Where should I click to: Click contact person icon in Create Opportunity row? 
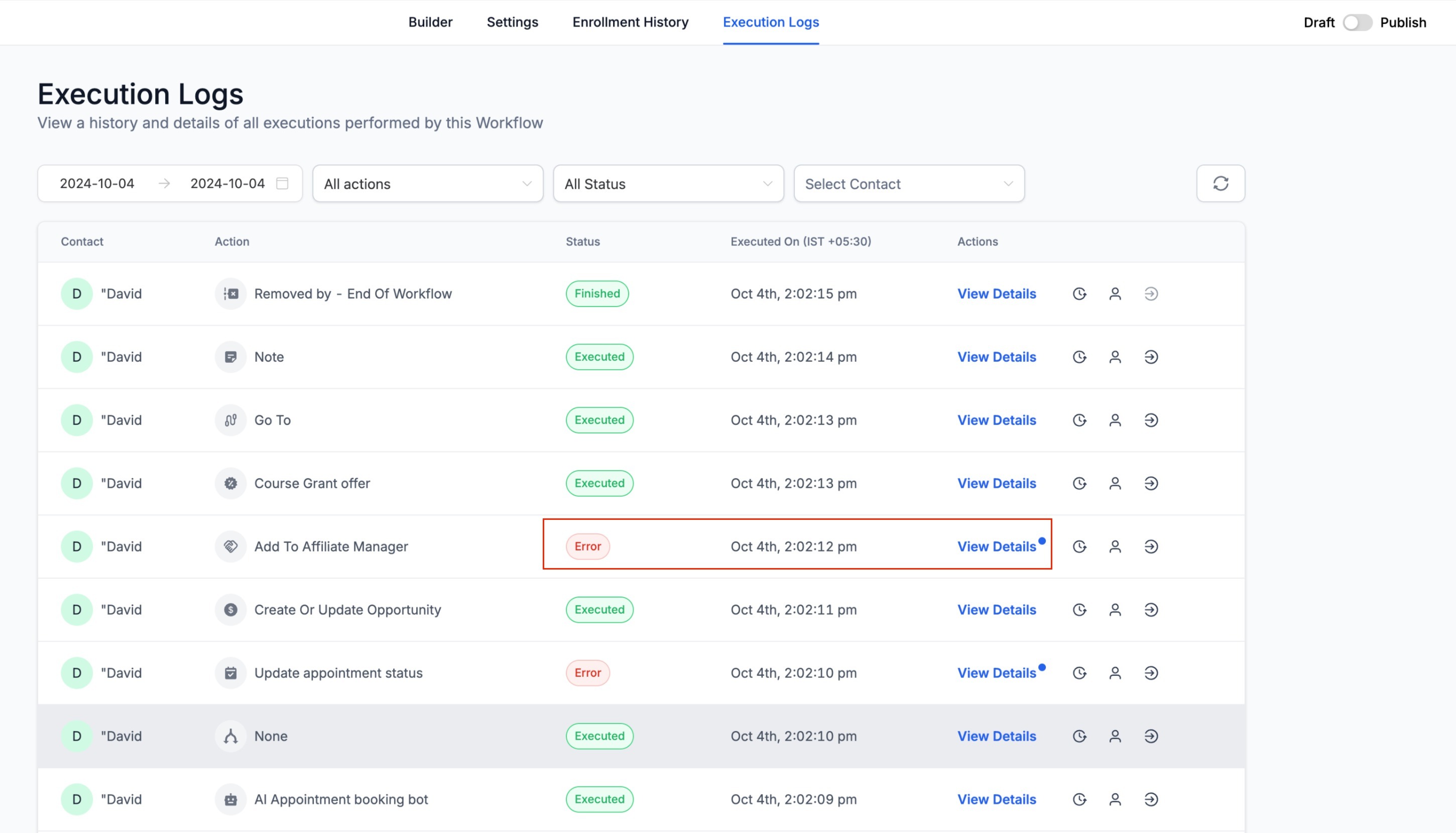coord(1114,610)
